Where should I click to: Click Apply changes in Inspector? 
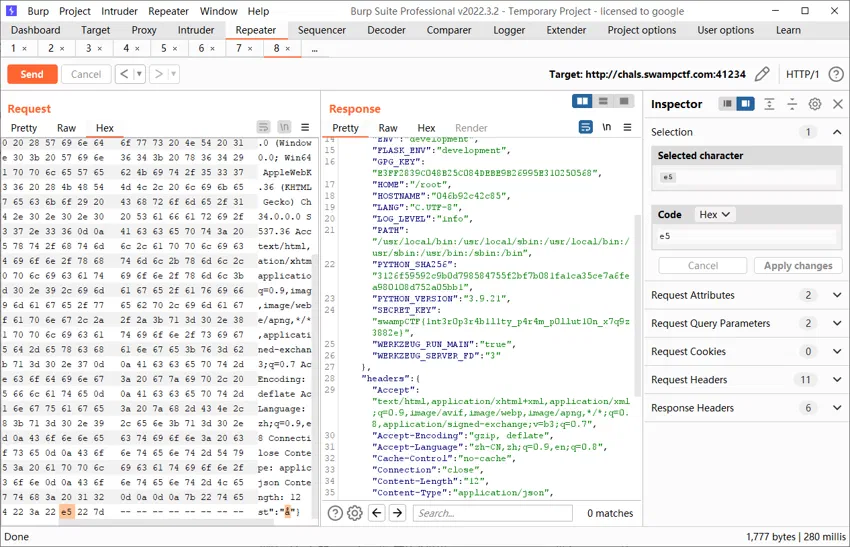[x=798, y=266]
